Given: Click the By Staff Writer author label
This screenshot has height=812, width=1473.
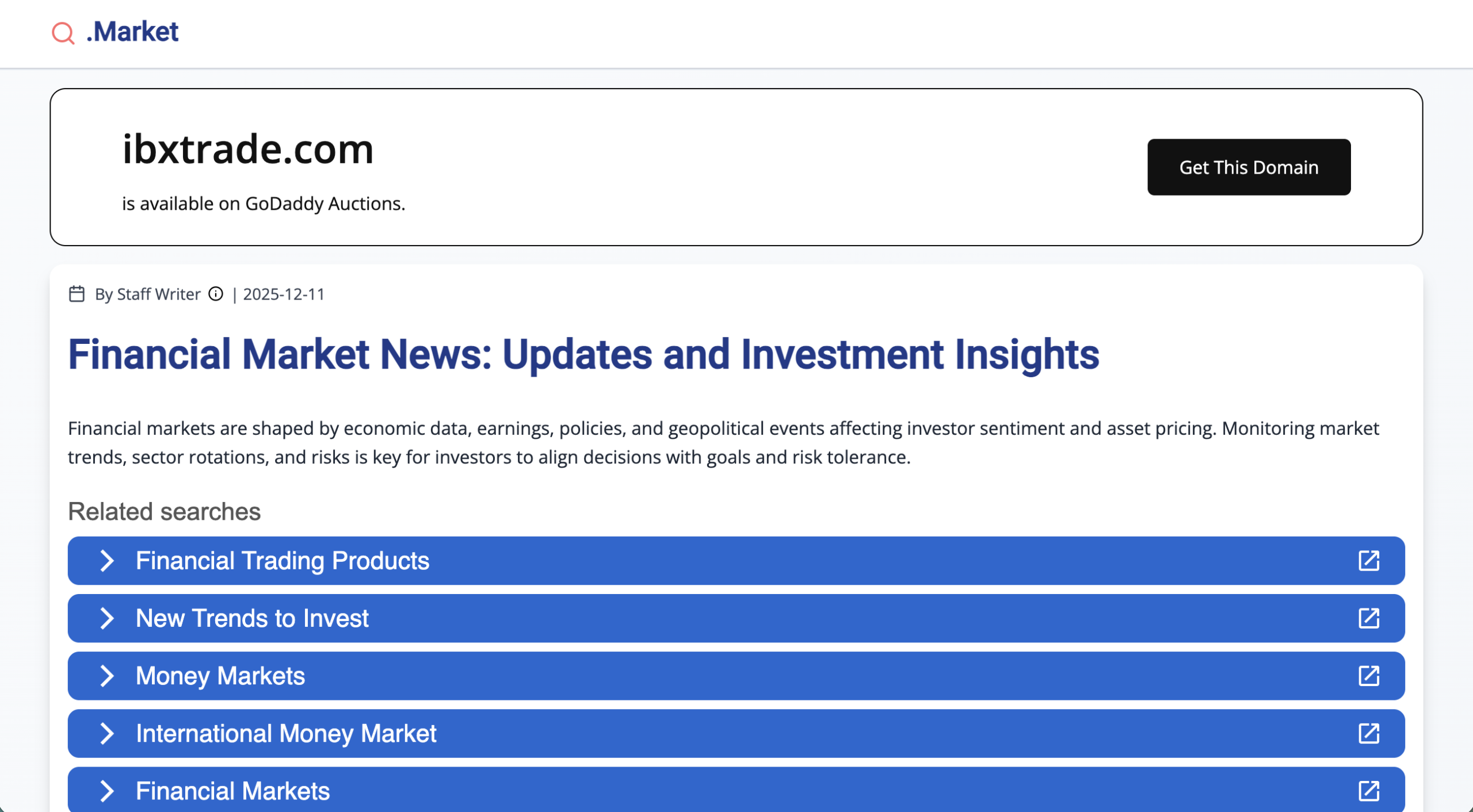Looking at the screenshot, I should (147, 294).
